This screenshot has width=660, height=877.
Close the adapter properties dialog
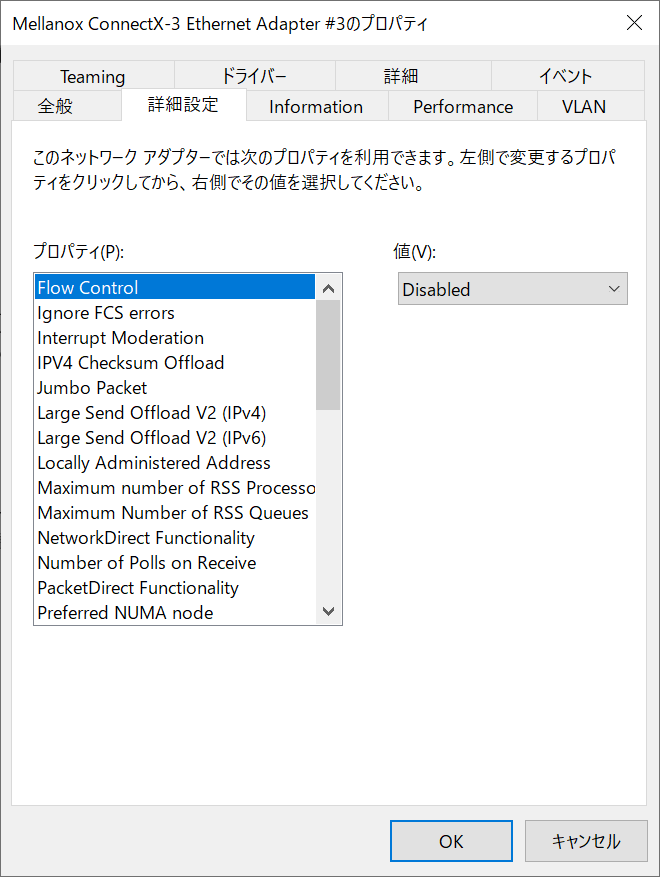634,23
